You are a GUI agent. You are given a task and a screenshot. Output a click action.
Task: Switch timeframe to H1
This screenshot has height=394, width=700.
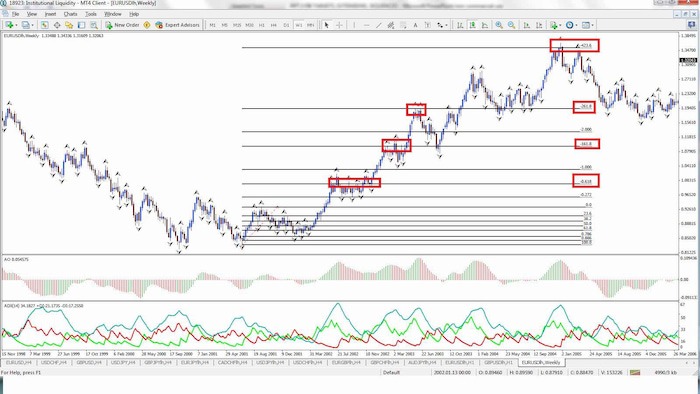coord(262,25)
